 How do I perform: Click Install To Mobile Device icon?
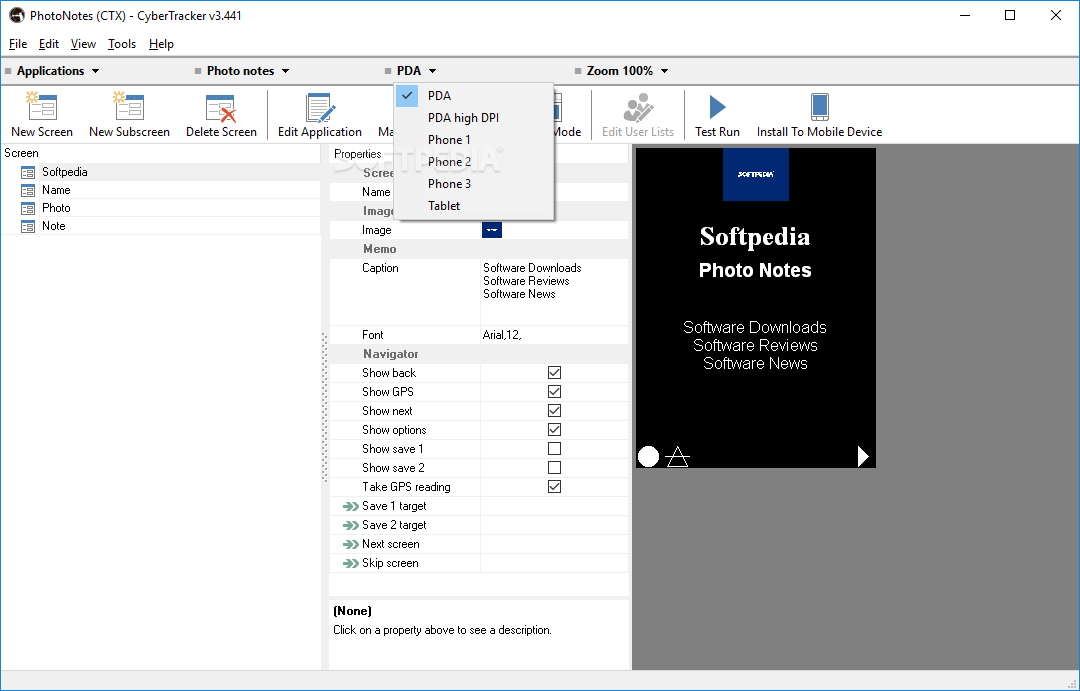coord(819,107)
